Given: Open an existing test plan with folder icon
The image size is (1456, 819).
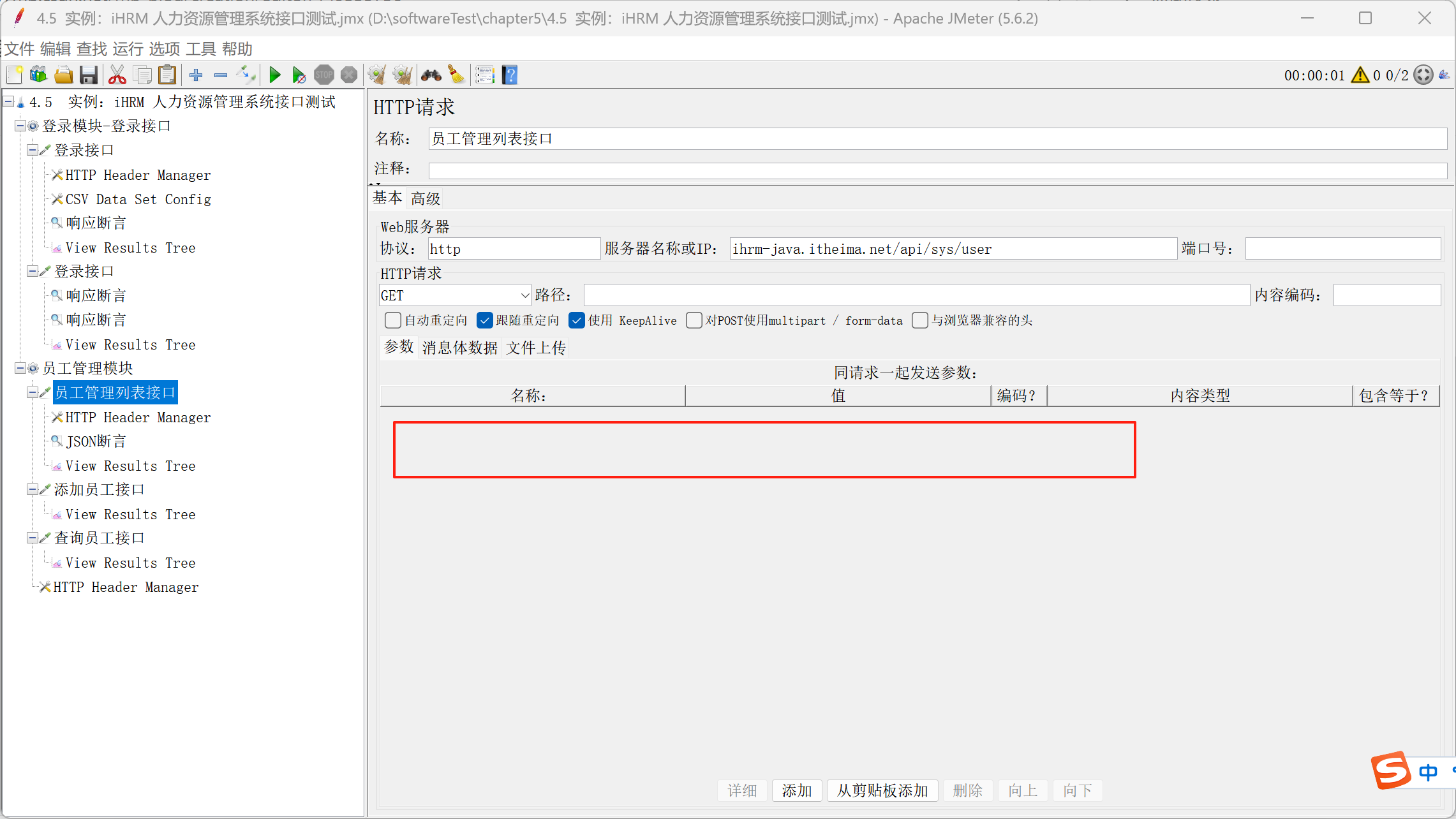Looking at the screenshot, I should coord(64,75).
